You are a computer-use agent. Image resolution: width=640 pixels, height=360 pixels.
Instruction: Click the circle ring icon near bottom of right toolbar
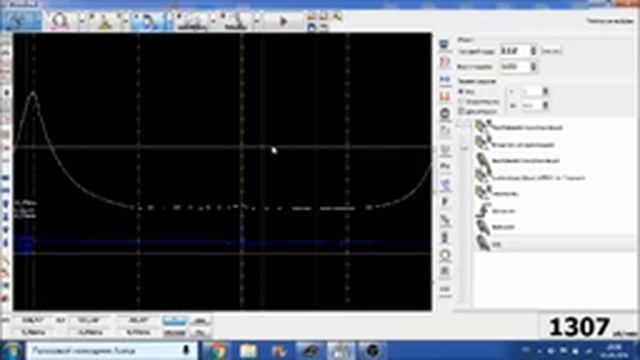[x=445, y=256]
